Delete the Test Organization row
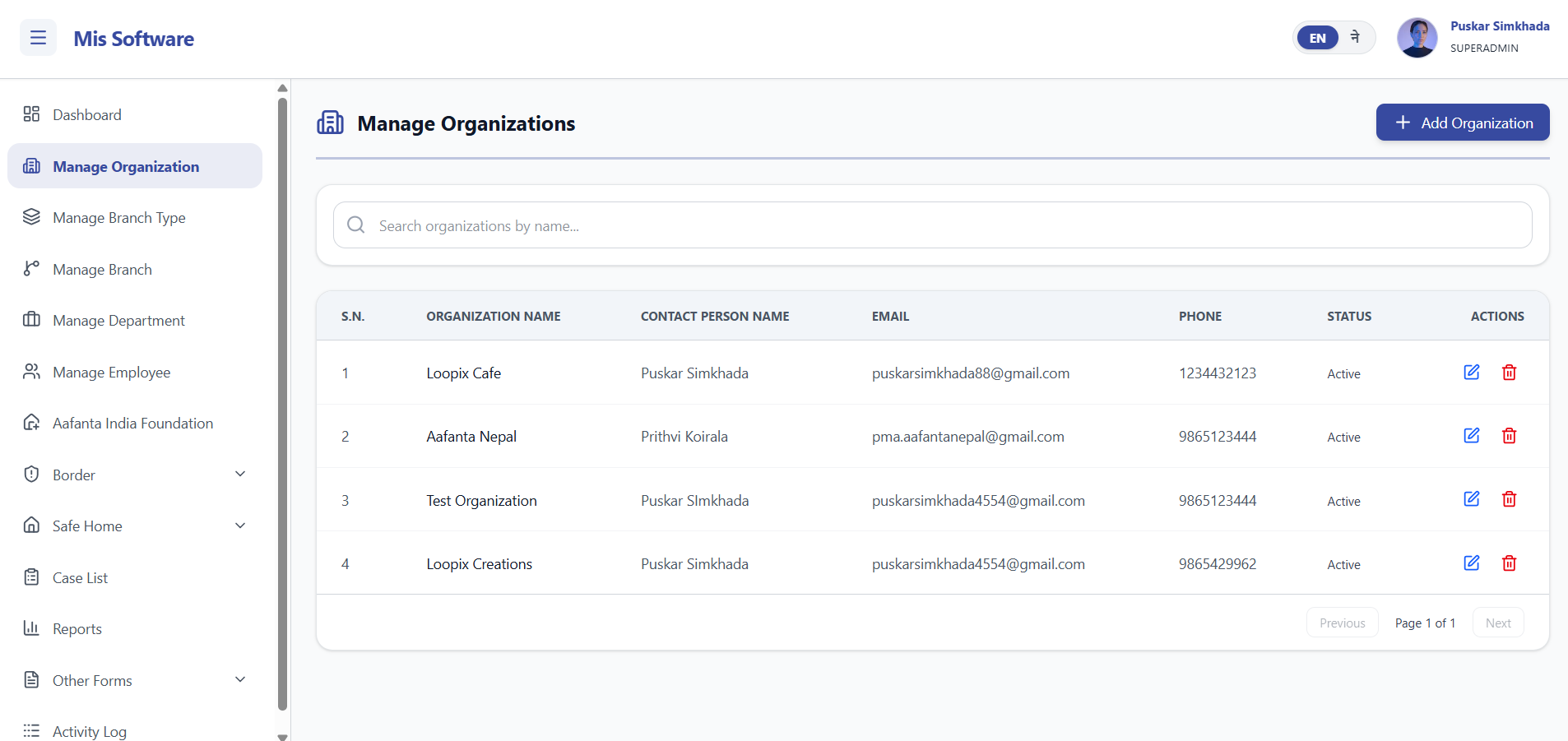The image size is (1568, 741). pos(1509,499)
